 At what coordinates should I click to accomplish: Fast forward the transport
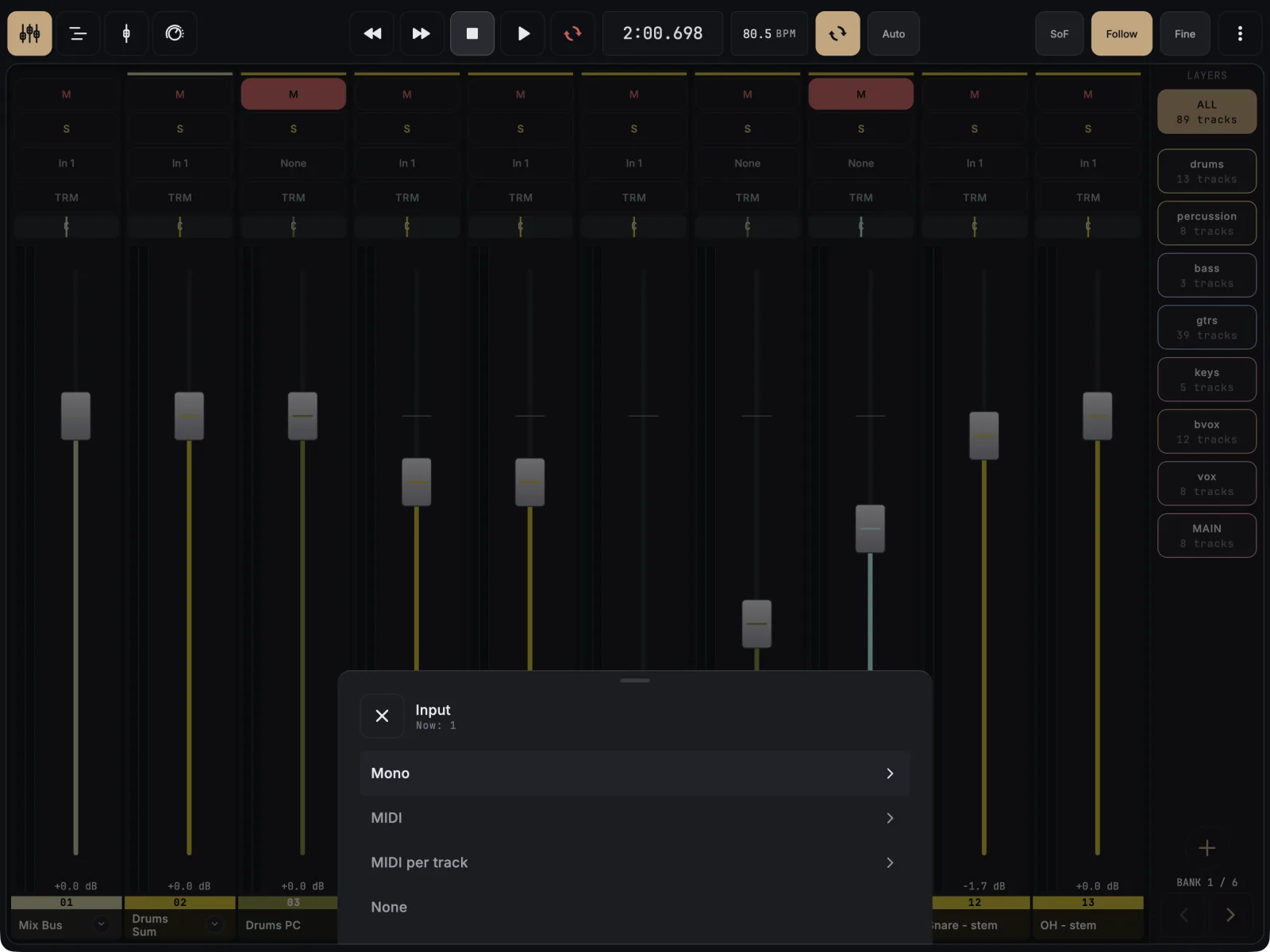point(421,33)
